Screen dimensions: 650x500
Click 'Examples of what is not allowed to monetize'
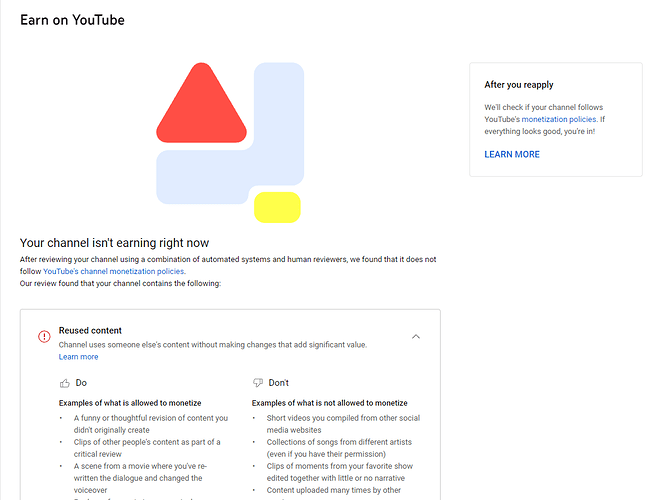click(x=330, y=403)
